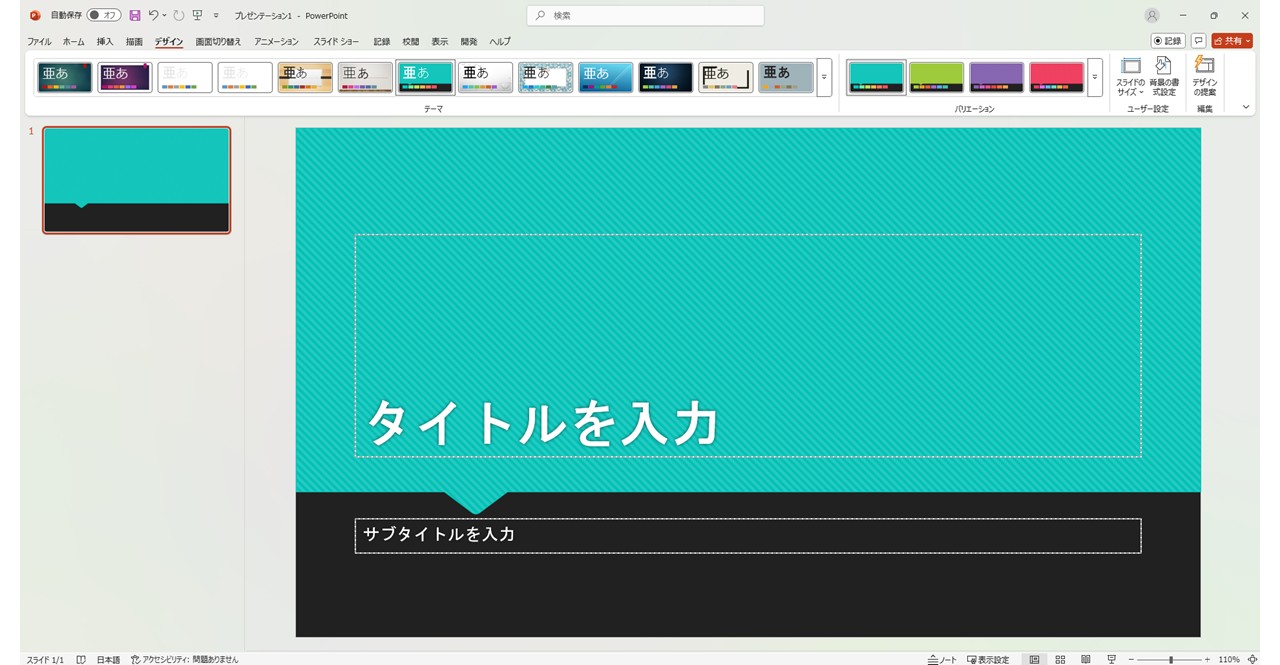The width and height of the screenshot is (1280, 665).
Task: Click the Save icon in title bar
Action: pyautogui.click(x=135, y=16)
